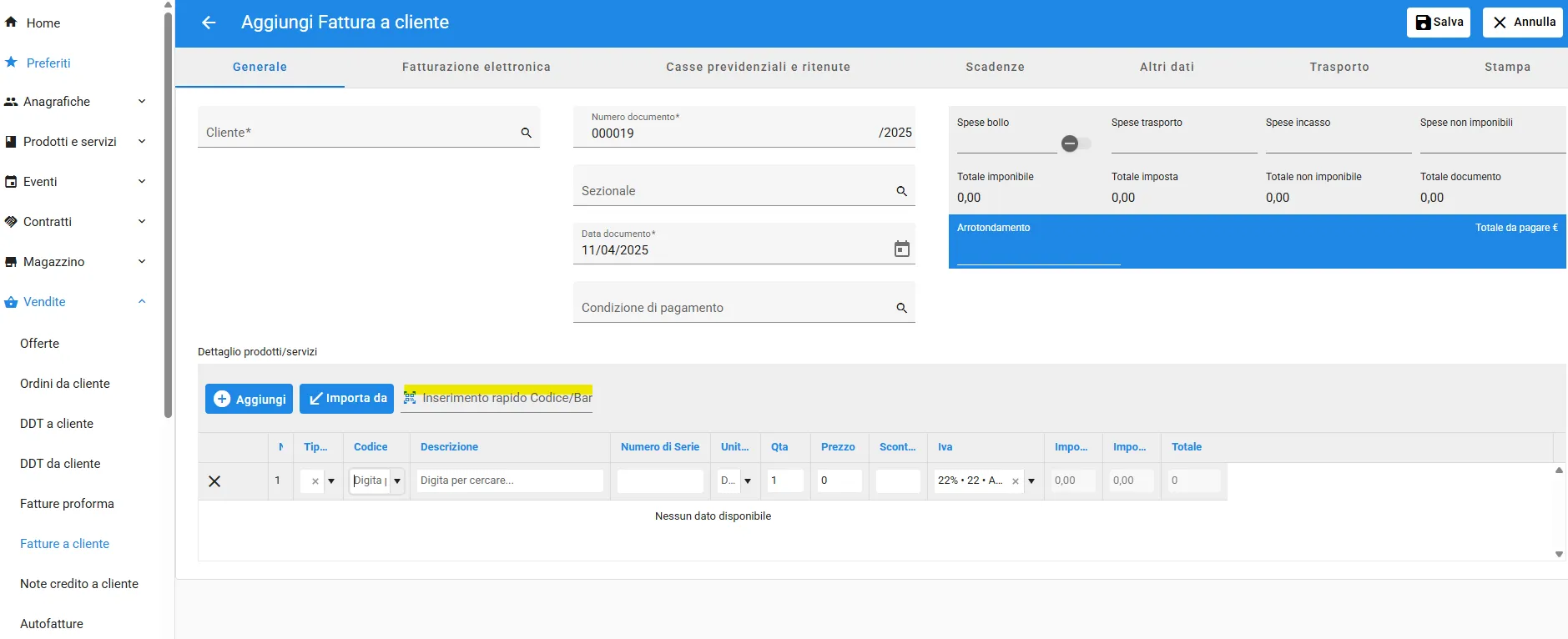The height and width of the screenshot is (639, 1568).
Task: Click the search icon in Cliente field
Action: pyautogui.click(x=527, y=133)
